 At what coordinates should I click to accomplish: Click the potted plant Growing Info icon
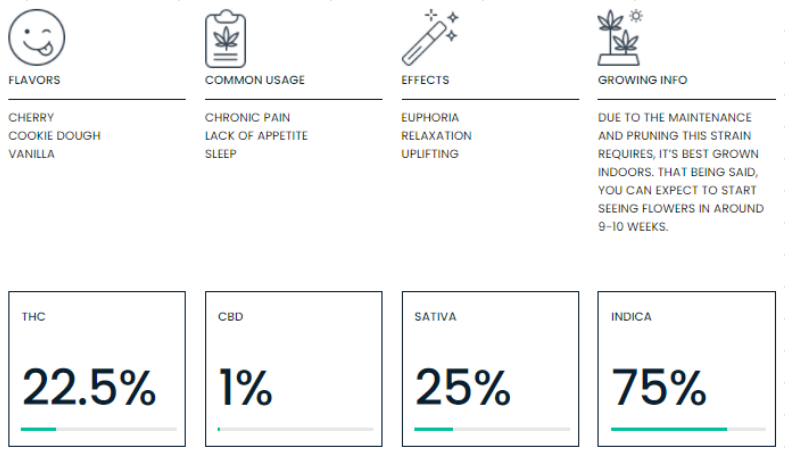[621, 37]
